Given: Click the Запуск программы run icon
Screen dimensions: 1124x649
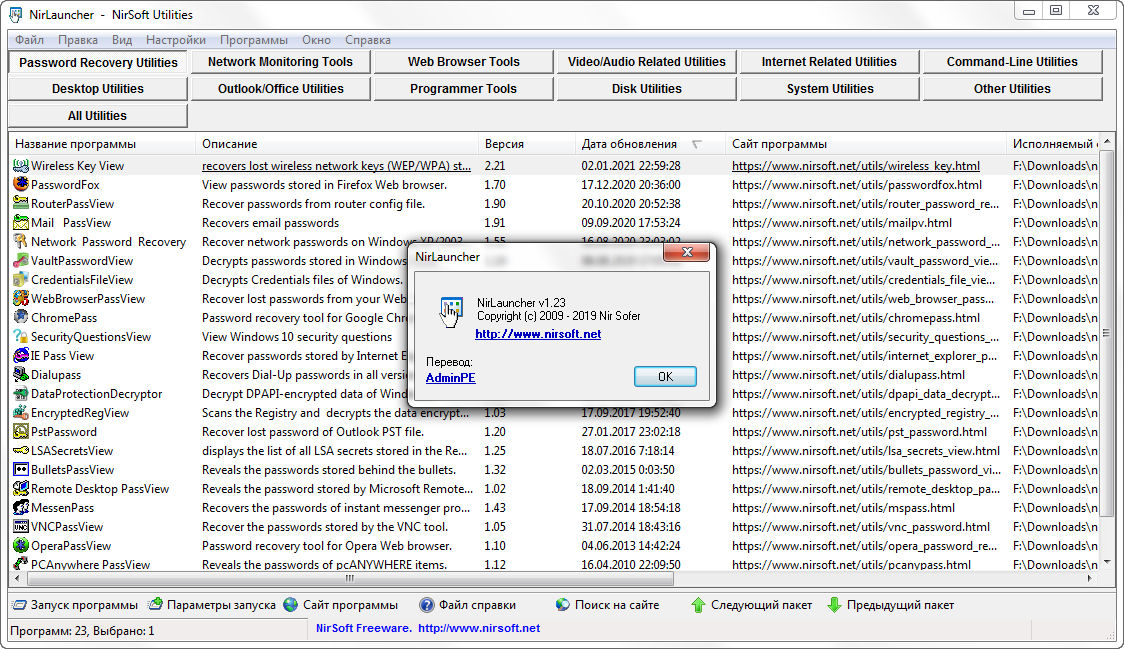Looking at the screenshot, I should tap(19, 605).
